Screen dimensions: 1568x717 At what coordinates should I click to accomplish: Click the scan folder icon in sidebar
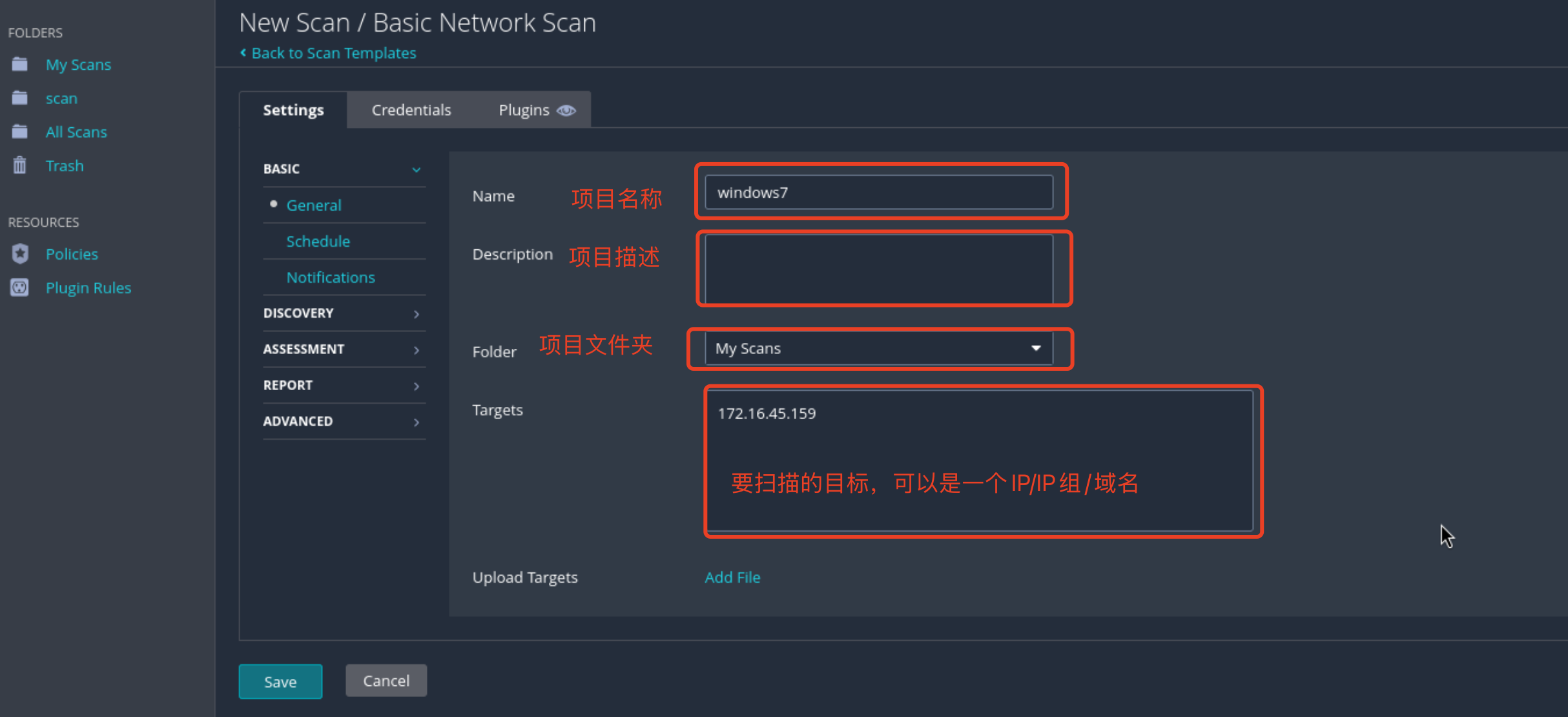coord(20,98)
